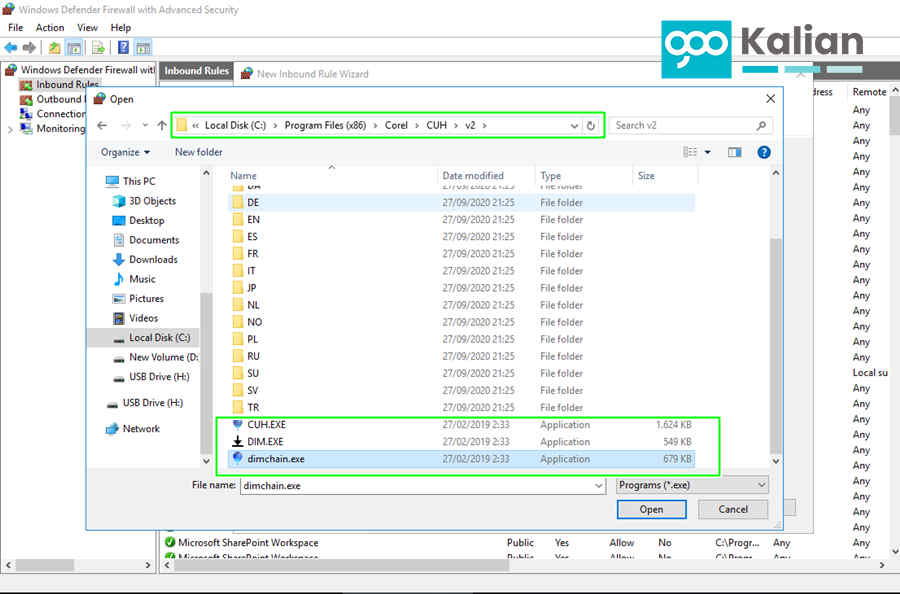Select the dimchain.exe file in the list
Image resolution: width=900 pixels, height=594 pixels.
(461, 459)
